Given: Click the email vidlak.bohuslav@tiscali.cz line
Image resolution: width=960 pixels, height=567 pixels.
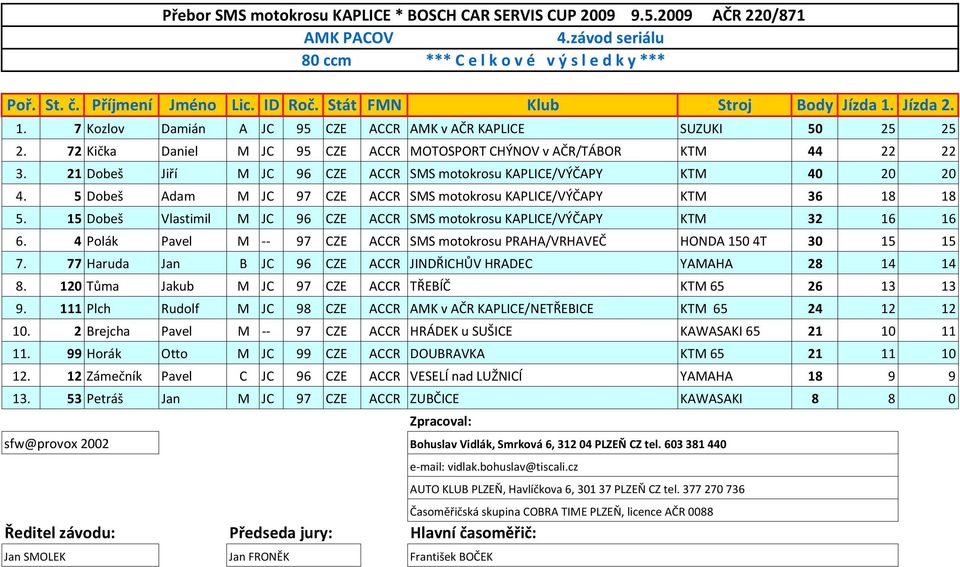Looking at the screenshot, I should (x=653, y=467).
